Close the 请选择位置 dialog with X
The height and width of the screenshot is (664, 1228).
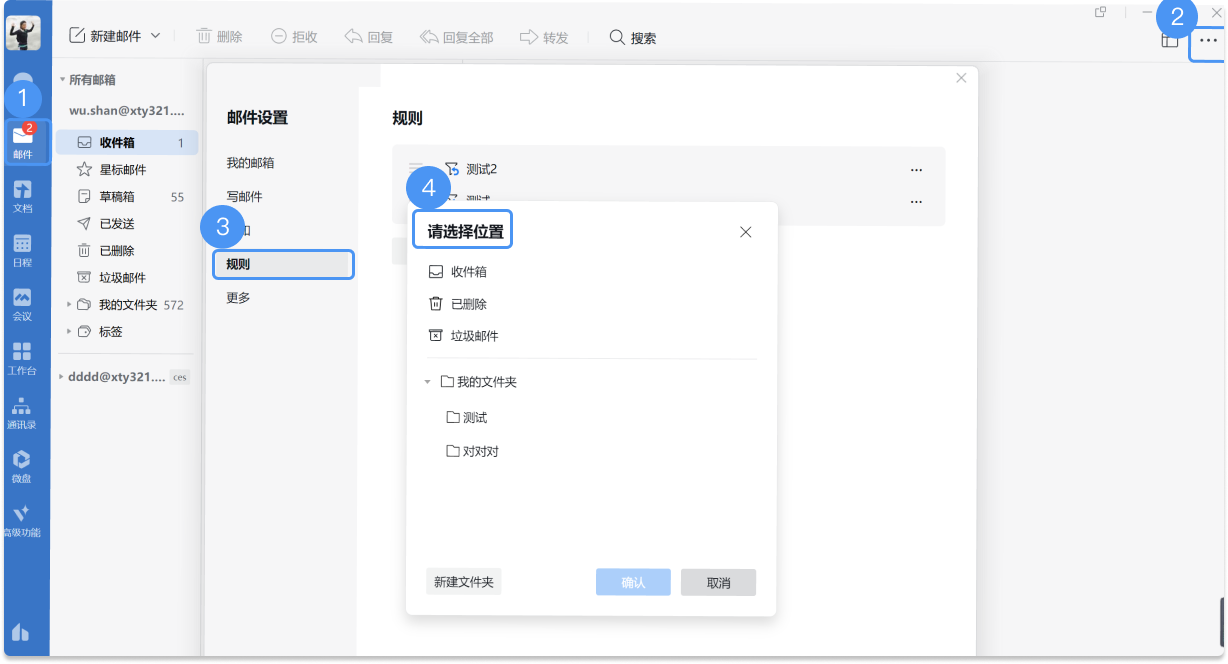pos(745,232)
